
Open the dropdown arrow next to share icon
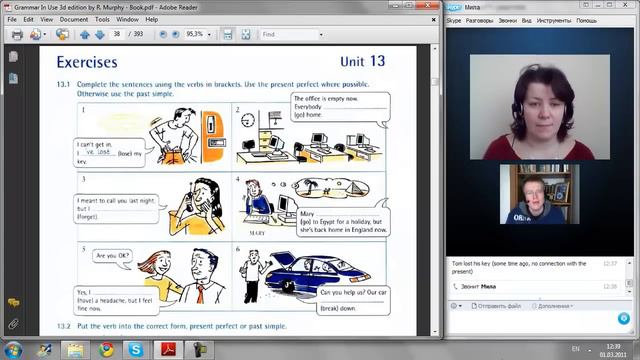coord(44,35)
